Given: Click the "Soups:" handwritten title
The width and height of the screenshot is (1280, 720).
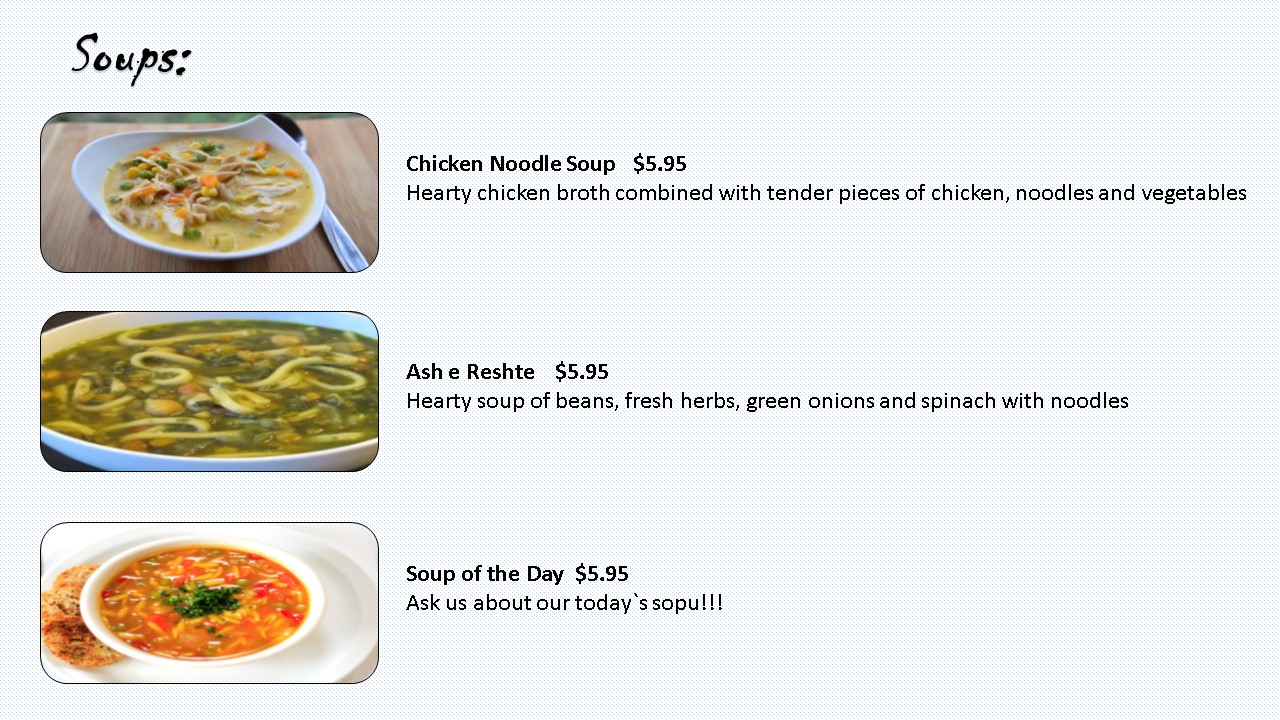Looking at the screenshot, I should tap(130, 56).
